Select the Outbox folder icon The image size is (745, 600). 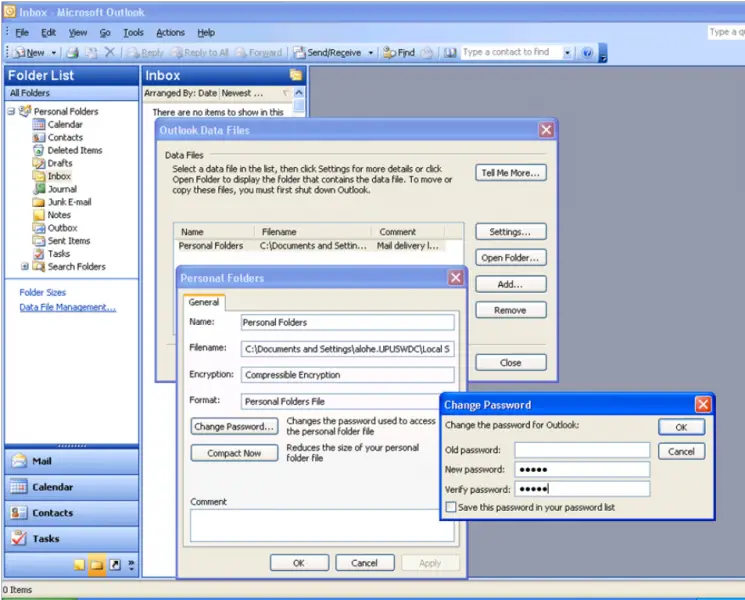[x=38, y=228]
